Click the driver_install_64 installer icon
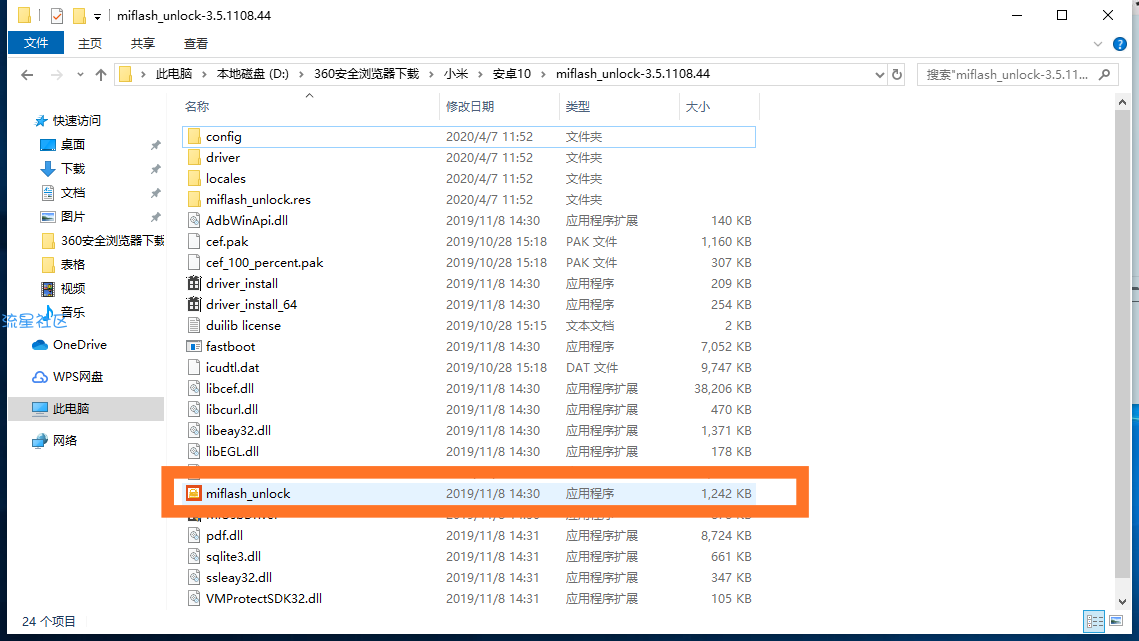This screenshot has width=1139, height=641. pyautogui.click(x=193, y=305)
